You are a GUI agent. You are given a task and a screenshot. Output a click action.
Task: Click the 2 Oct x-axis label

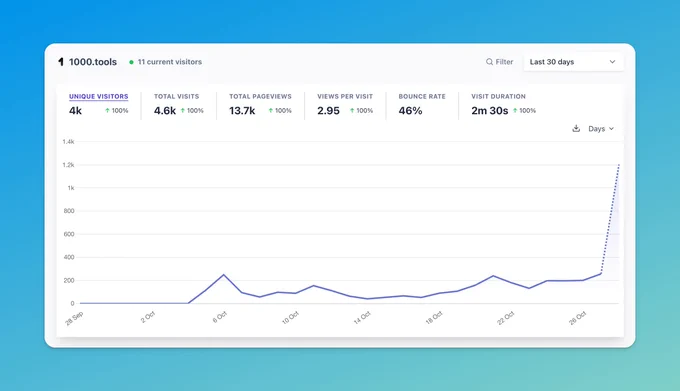(147, 317)
